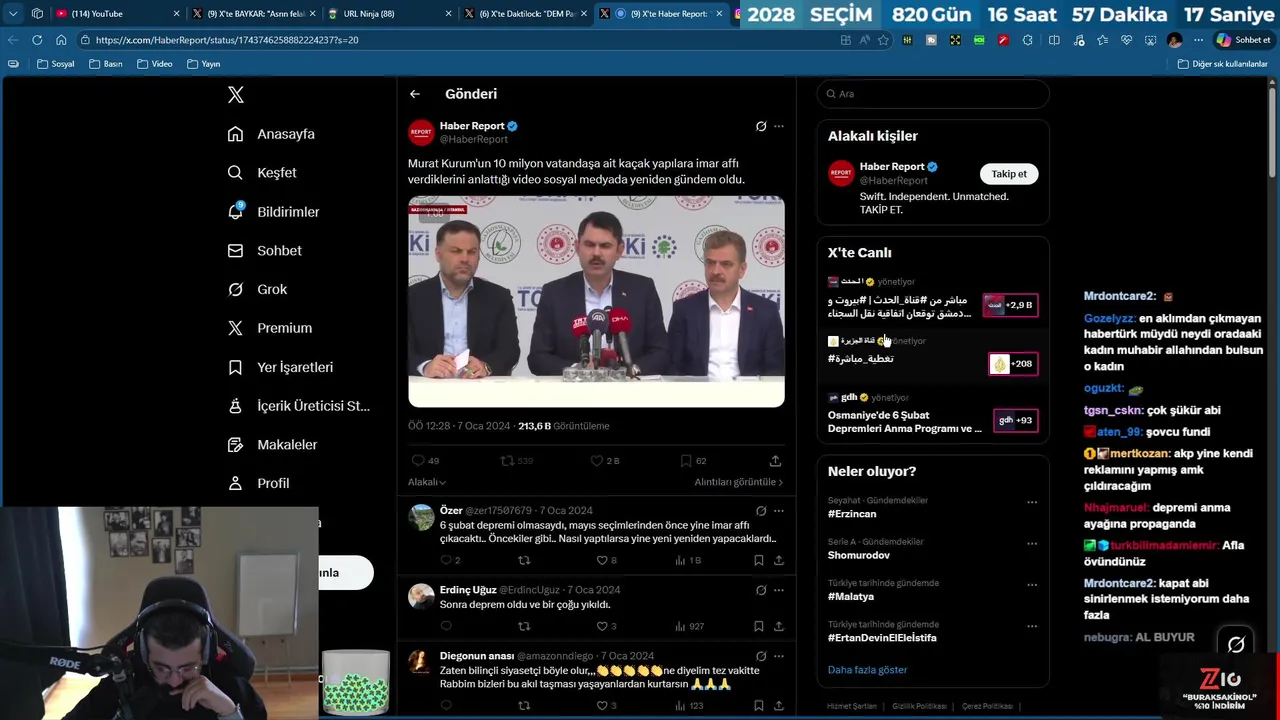1280x720 pixels.
Task: Open the Alakalı sort dropdown
Action: pyautogui.click(x=427, y=482)
